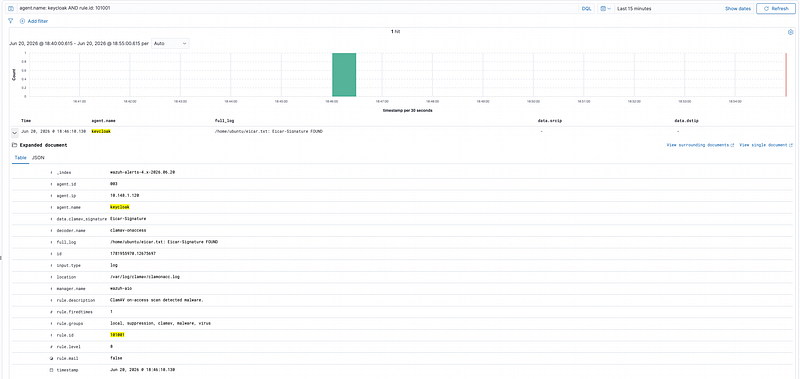The image size is (800, 379).
Task: Click the full_log field type icon
Action: point(51,242)
